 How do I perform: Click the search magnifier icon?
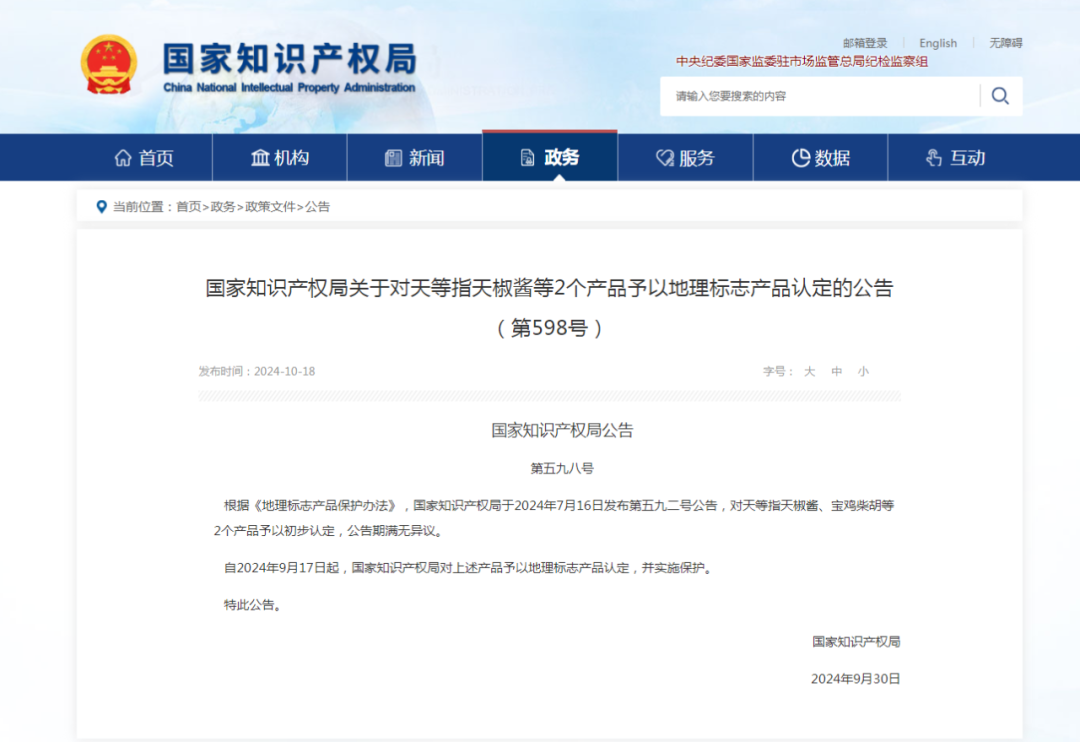tap(1000, 96)
